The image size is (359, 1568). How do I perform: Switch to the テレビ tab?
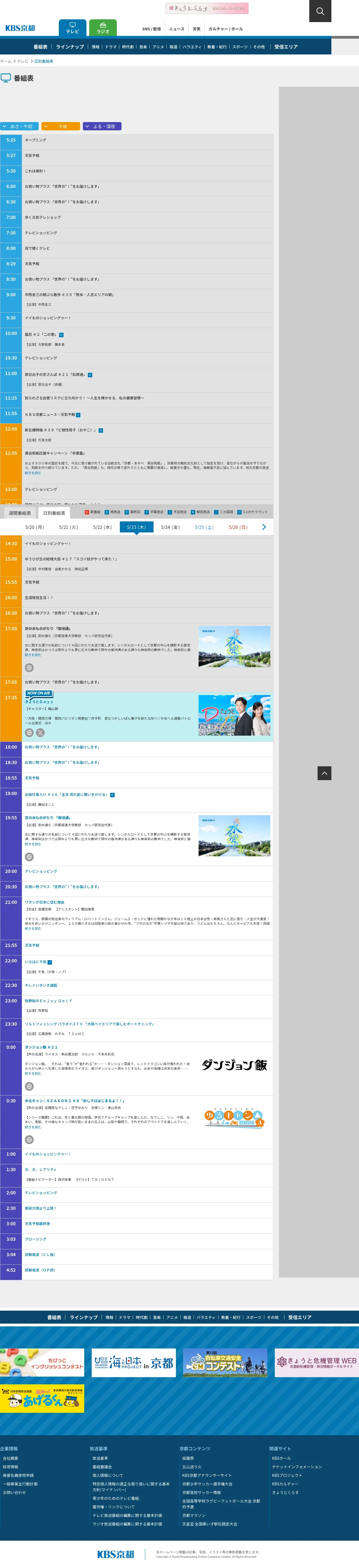72,28
